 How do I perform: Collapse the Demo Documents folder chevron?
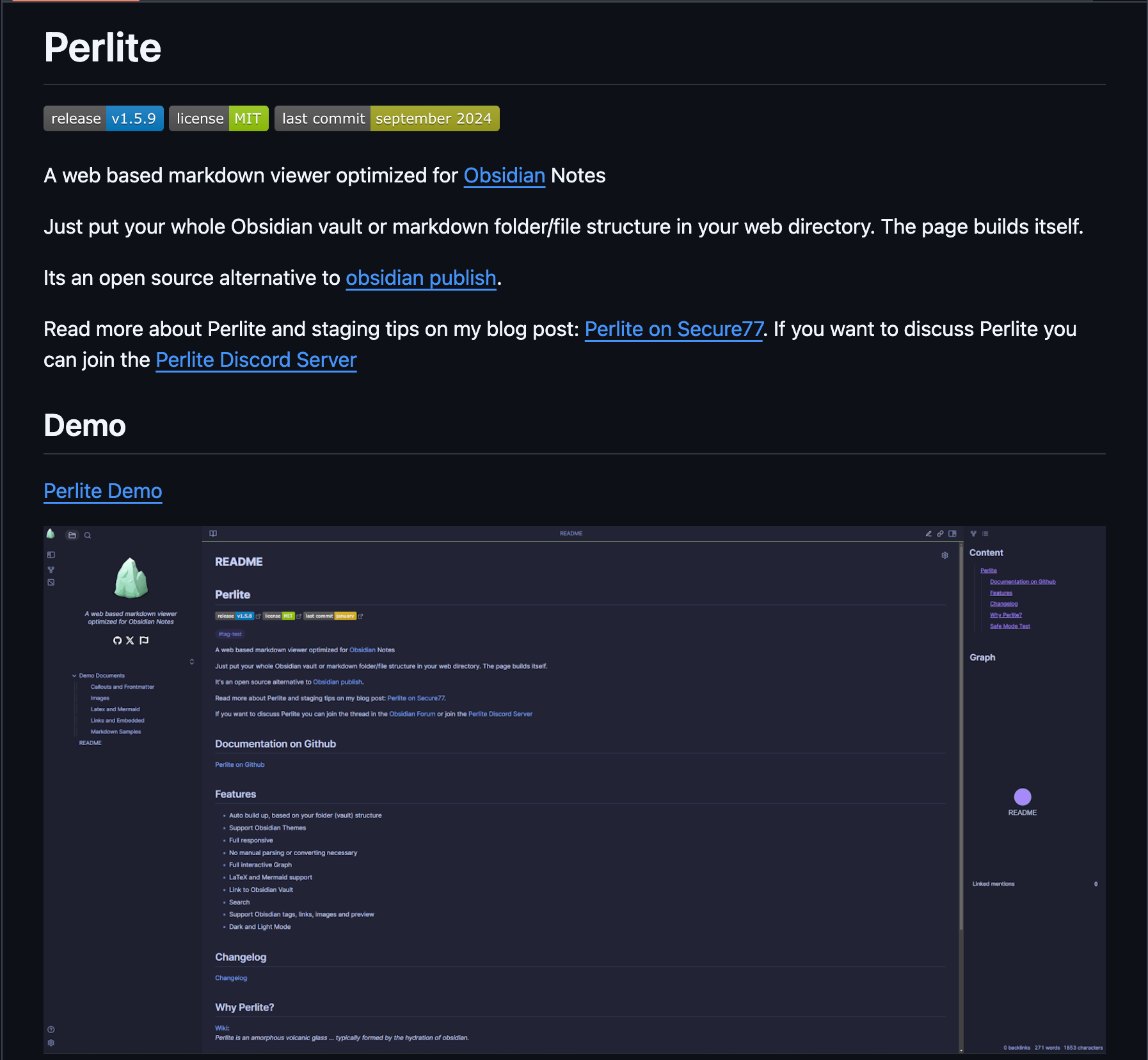tap(74, 675)
